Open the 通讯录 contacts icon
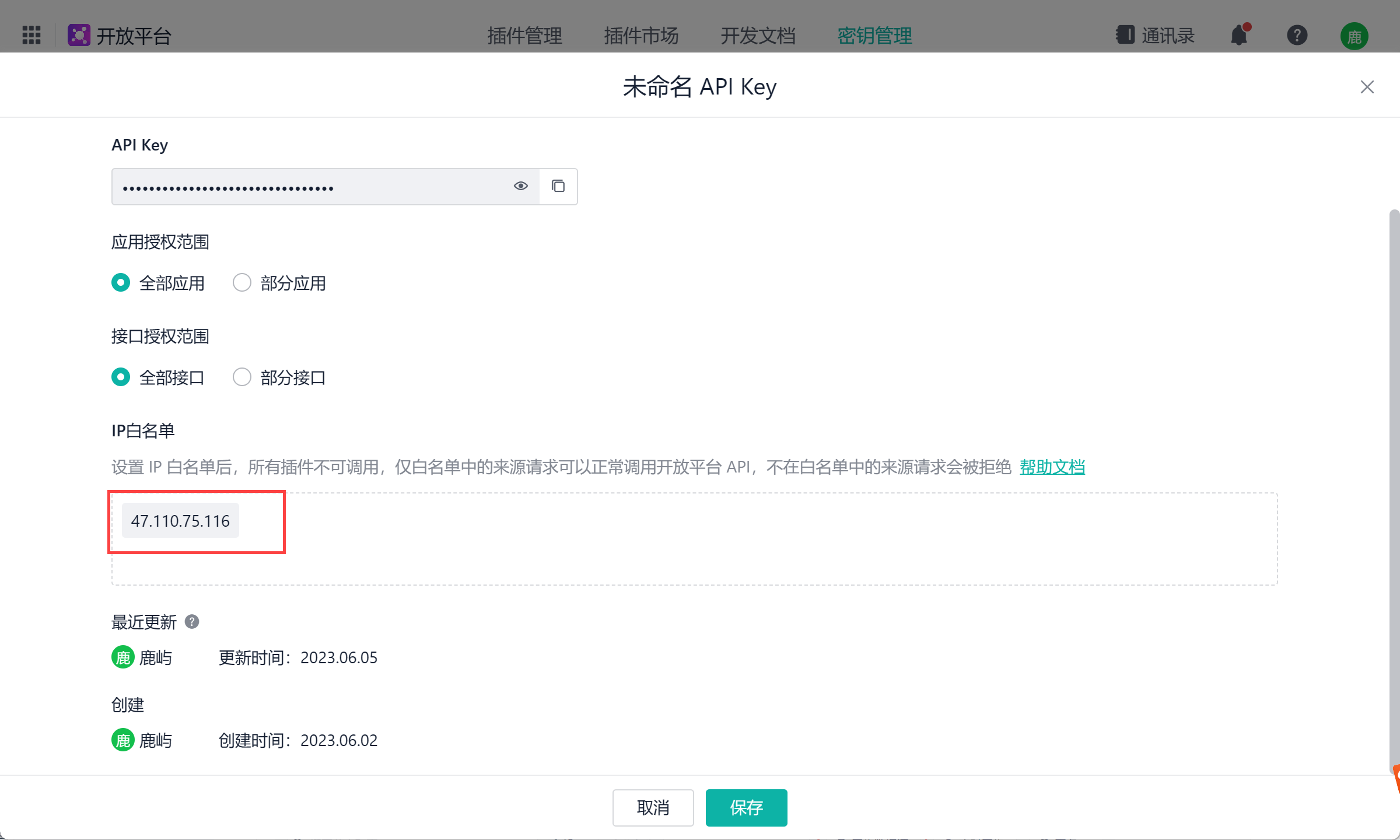 (x=1125, y=35)
